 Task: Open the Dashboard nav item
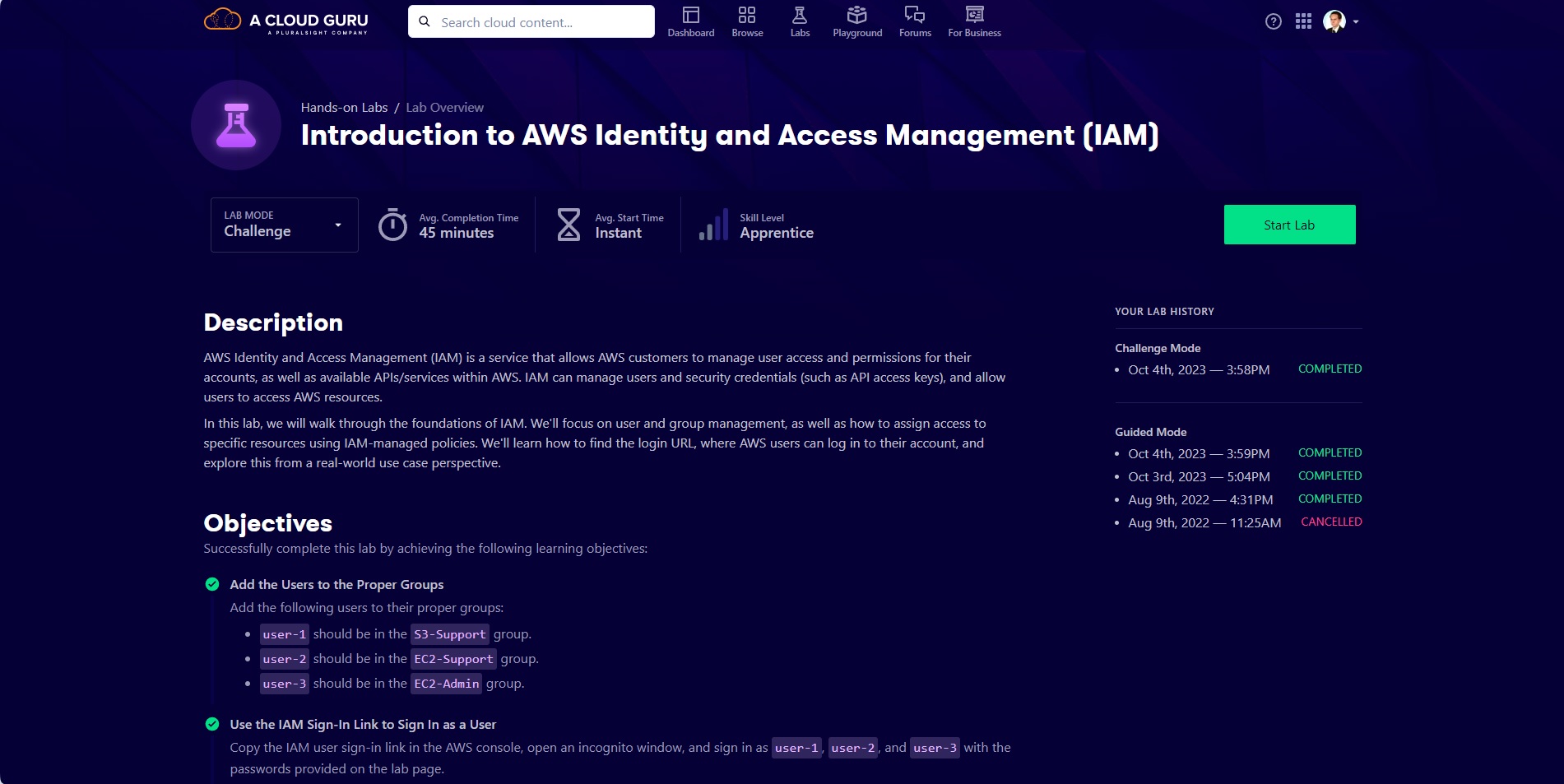pos(691,22)
